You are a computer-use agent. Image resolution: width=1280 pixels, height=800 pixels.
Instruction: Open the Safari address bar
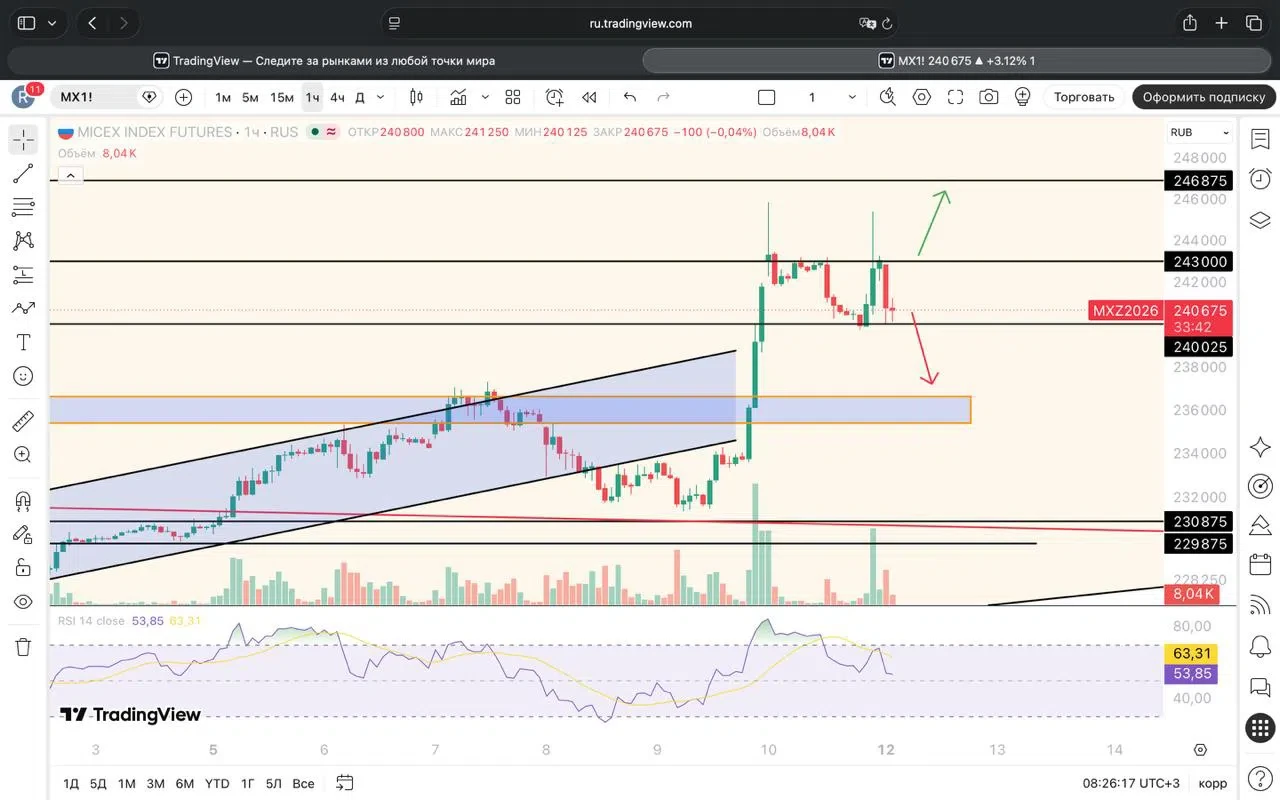tap(640, 23)
